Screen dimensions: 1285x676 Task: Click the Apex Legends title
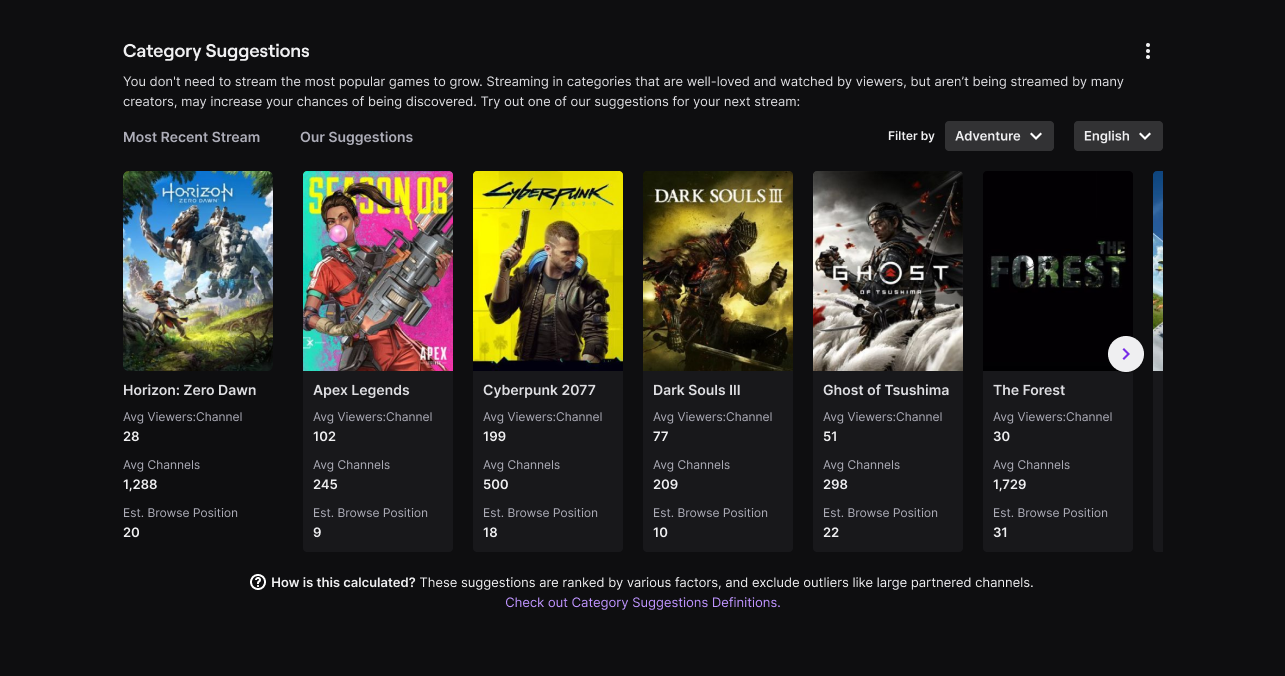pos(361,390)
